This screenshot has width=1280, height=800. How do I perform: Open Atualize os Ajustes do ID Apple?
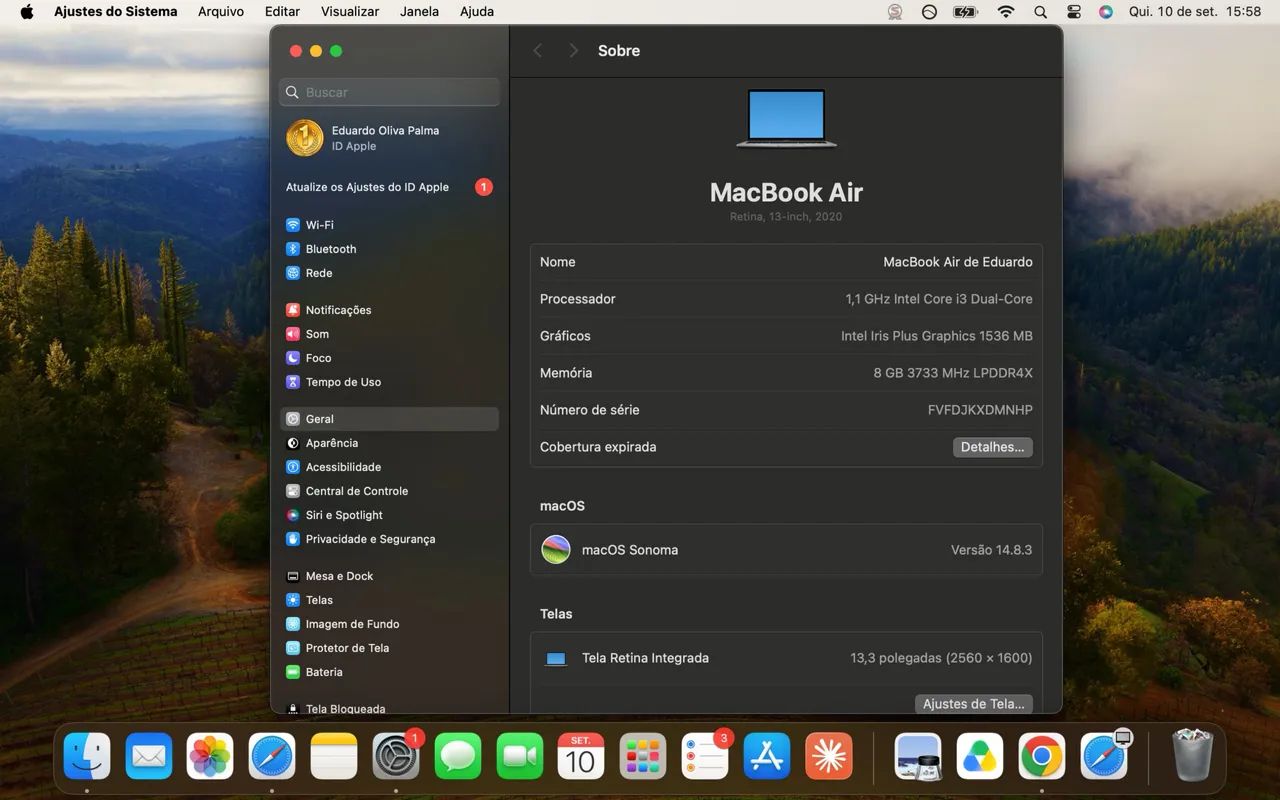tap(389, 187)
